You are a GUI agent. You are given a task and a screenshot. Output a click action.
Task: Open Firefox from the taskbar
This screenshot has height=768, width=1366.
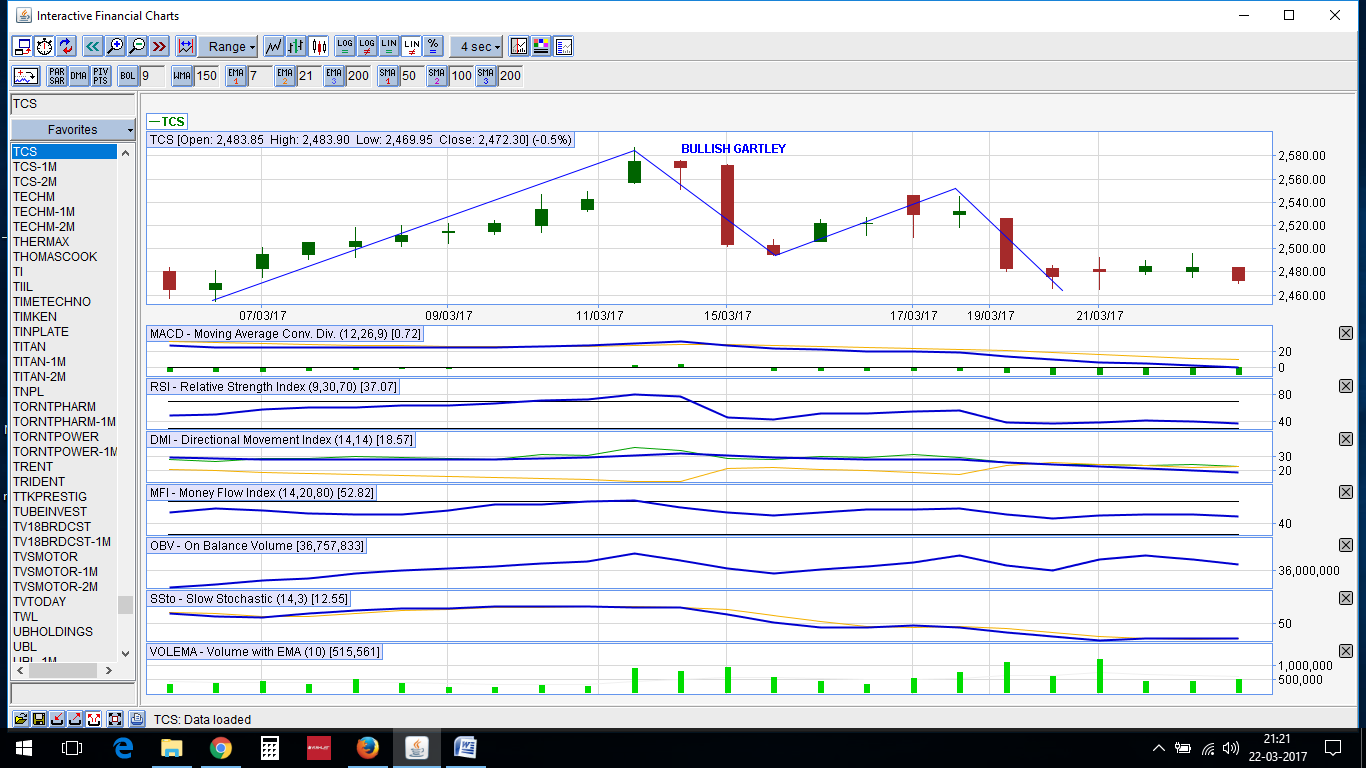(x=368, y=747)
